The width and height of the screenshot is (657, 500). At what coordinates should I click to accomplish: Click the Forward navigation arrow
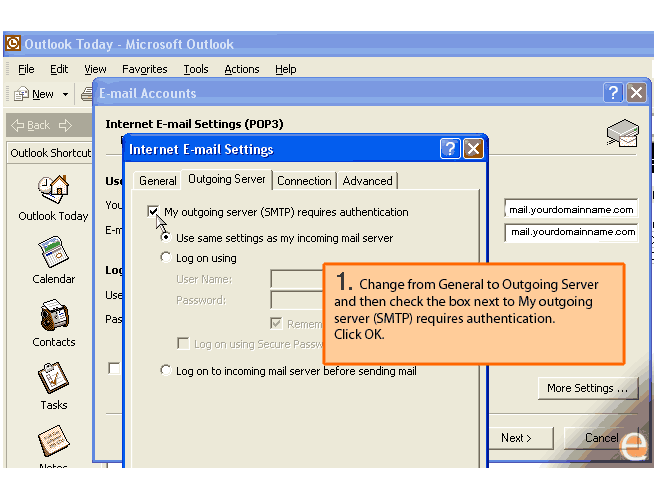coord(65,125)
